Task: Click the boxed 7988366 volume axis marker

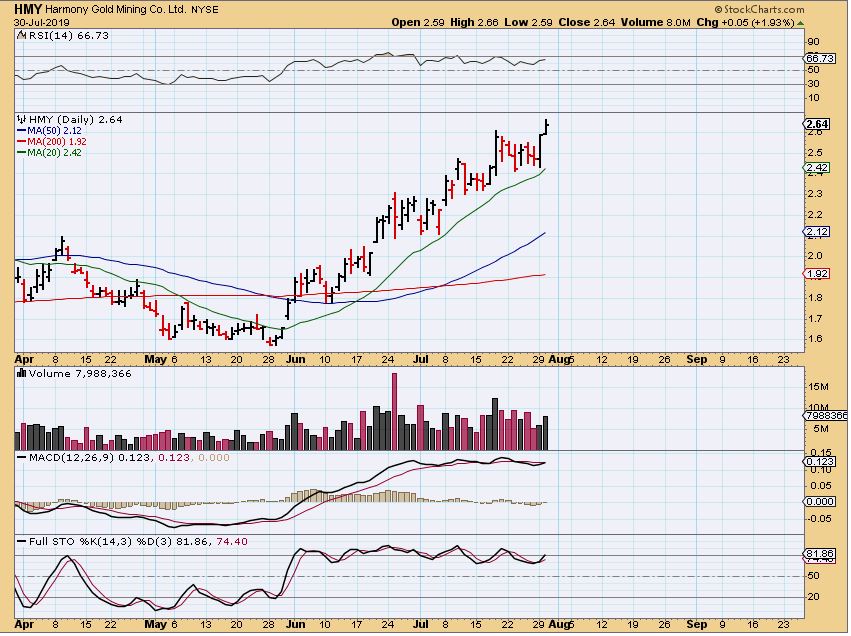Action: (827, 416)
